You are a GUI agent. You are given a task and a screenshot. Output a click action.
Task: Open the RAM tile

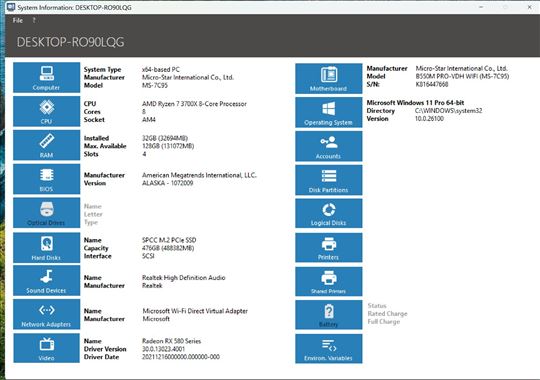click(46, 145)
